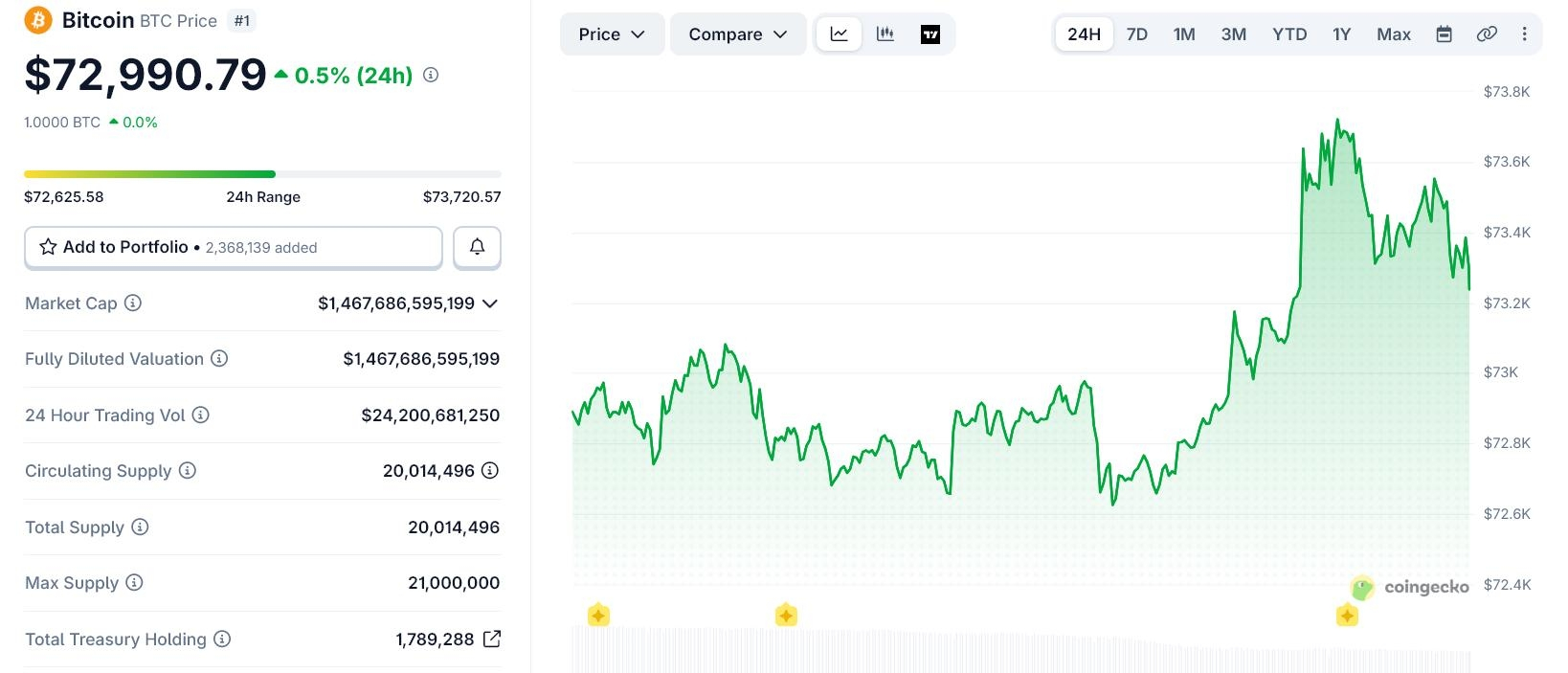Select the 1Y time range tab
Image resolution: width=1568 pixels, height=673 pixels.
click(1342, 34)
